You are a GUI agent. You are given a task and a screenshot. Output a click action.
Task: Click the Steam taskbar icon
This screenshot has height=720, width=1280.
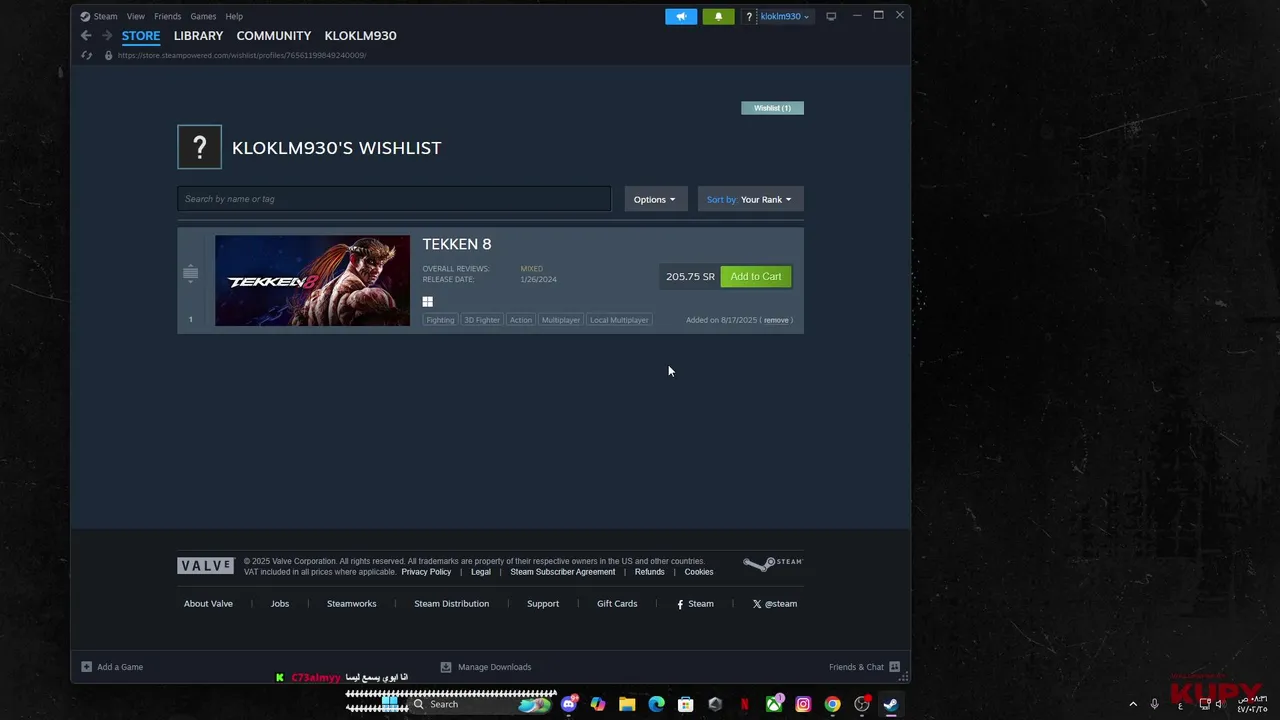[890, 704]
